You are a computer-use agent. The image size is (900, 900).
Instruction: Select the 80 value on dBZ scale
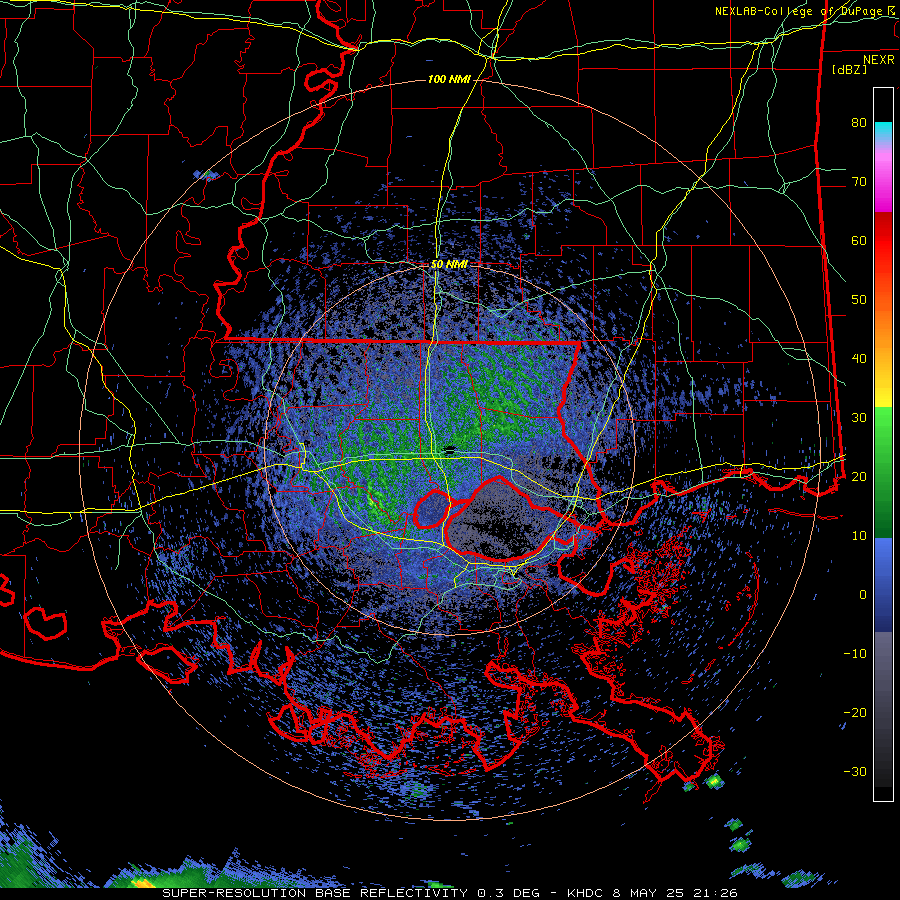click(x=859, y=122)
